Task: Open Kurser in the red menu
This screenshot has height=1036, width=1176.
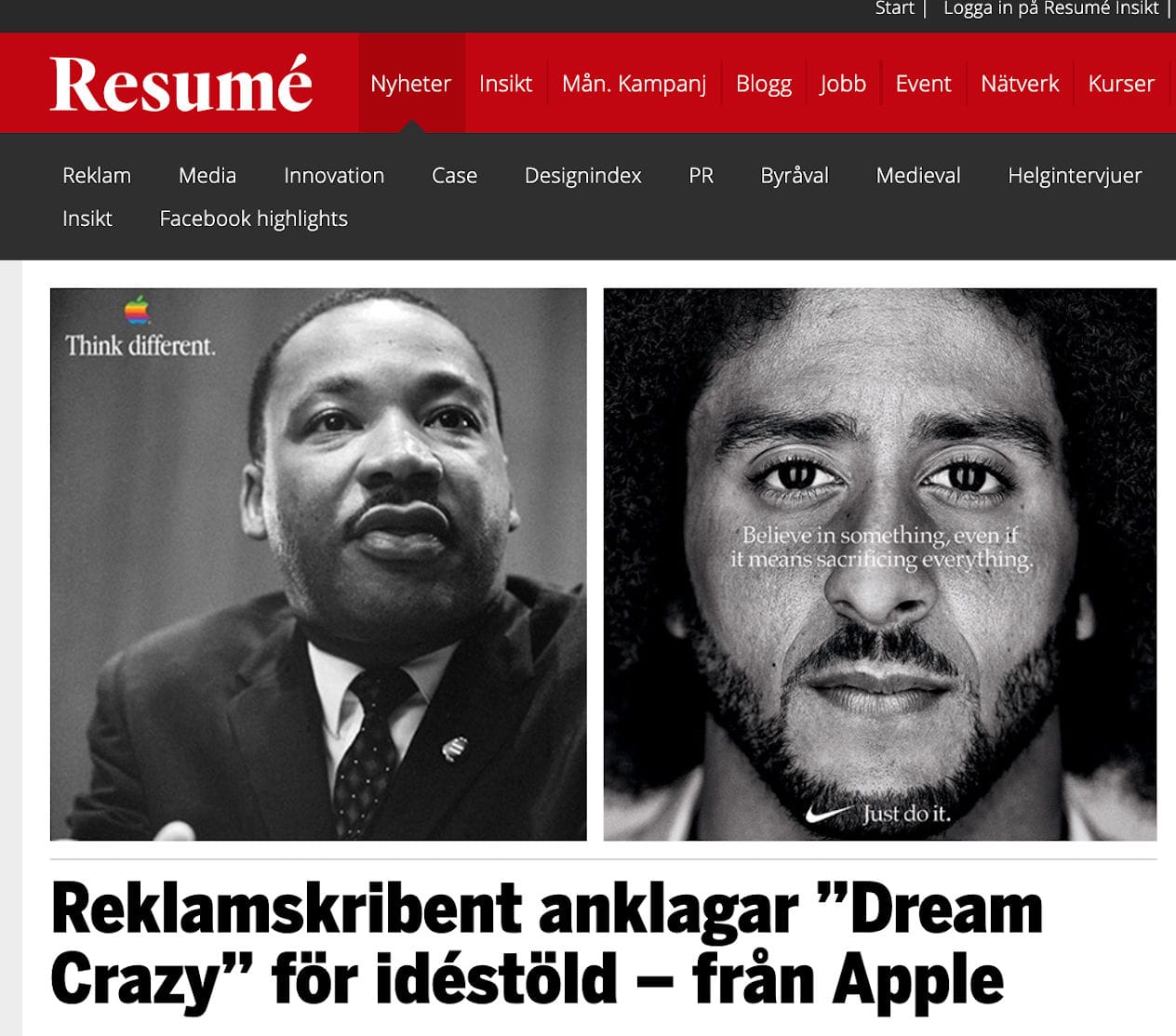Action: point(1121,84)
